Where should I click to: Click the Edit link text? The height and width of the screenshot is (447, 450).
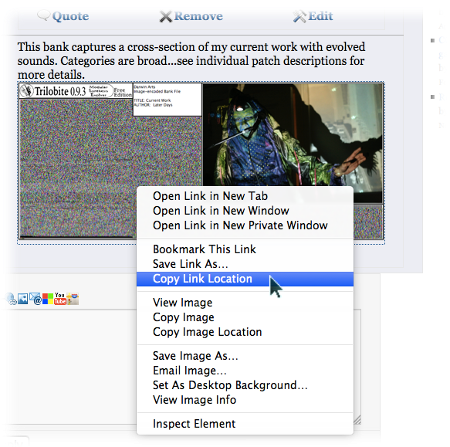320,16
